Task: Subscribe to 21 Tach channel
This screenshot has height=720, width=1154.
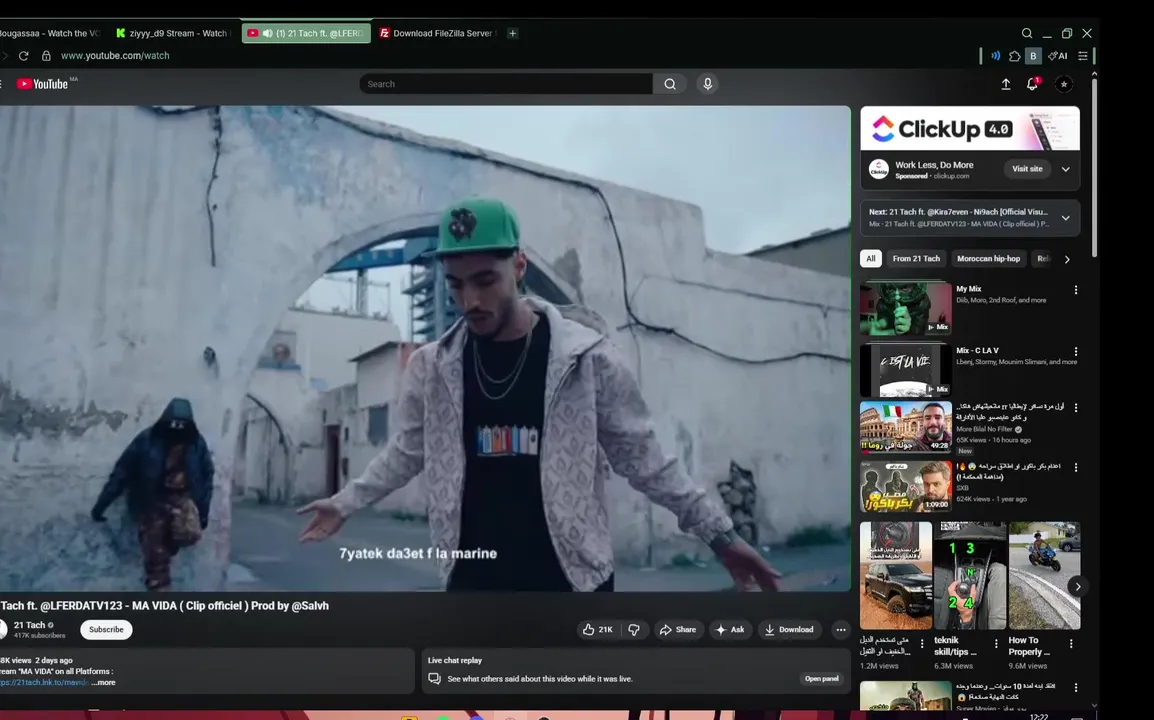Action: (106, 629)
